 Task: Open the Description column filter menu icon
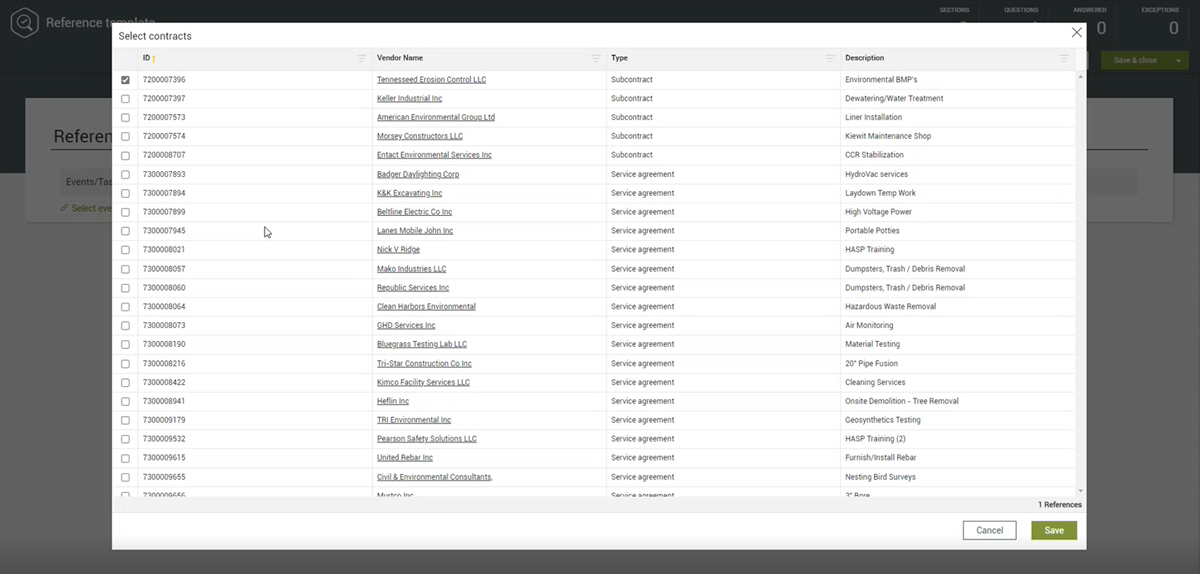(1064, 59)
